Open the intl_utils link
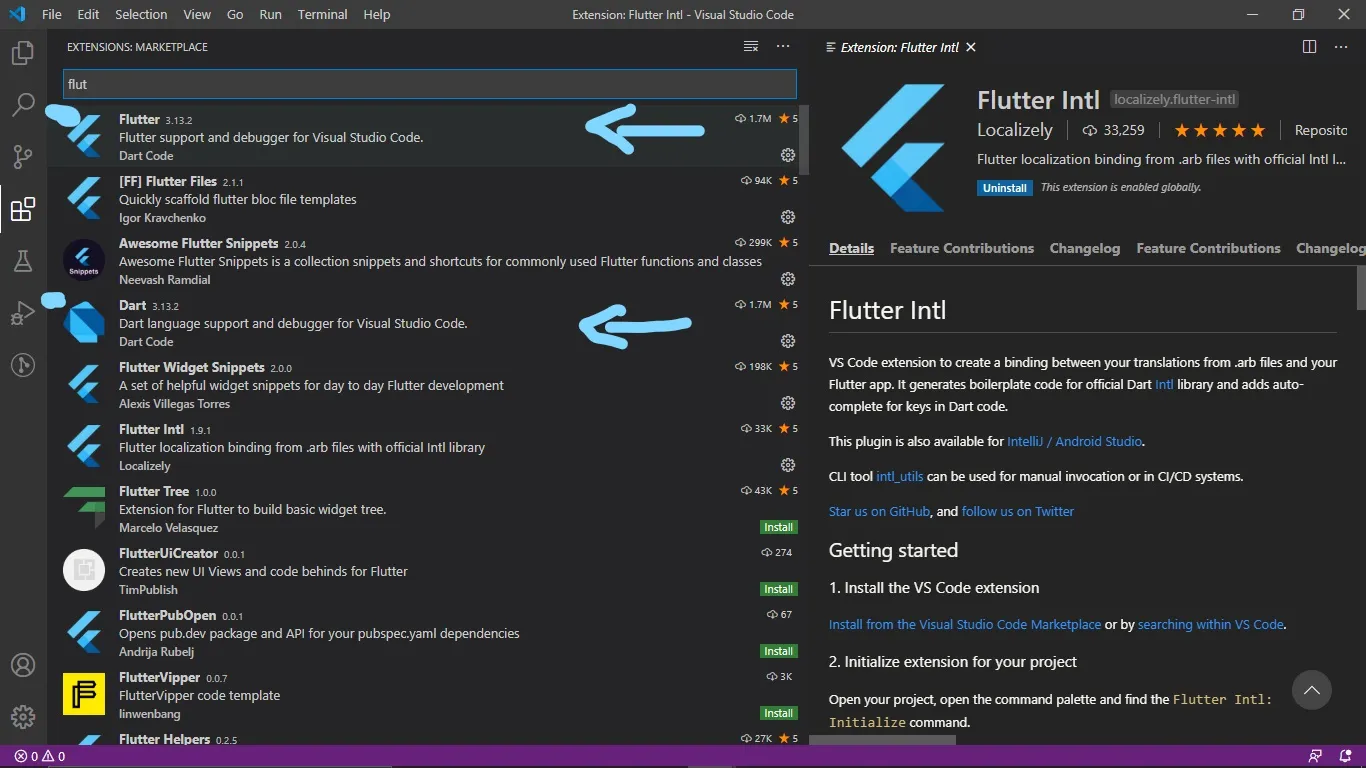This screenshot has height=768, width=1366. [900, 476]
